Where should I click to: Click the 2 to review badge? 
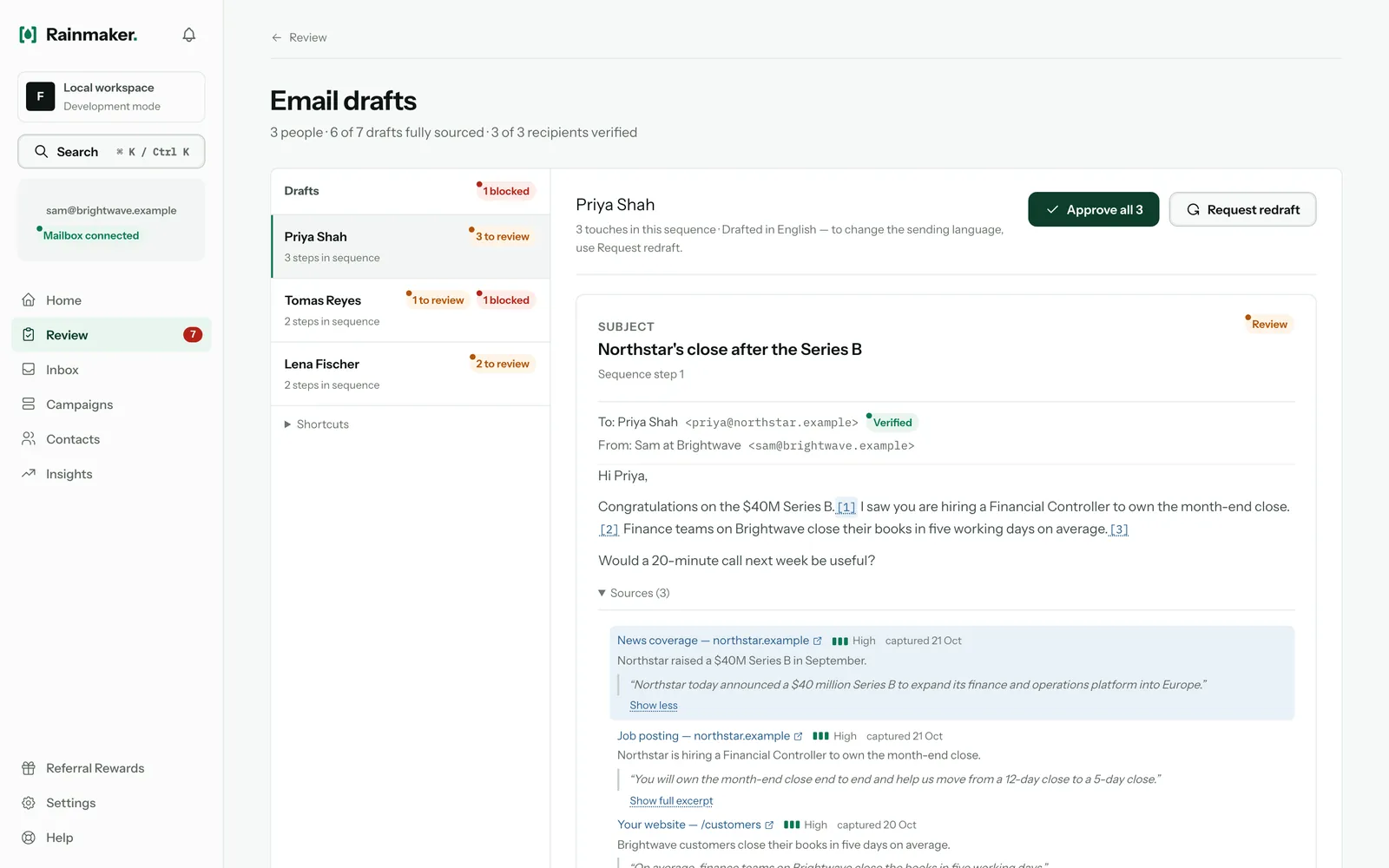[x=502, y=364]
